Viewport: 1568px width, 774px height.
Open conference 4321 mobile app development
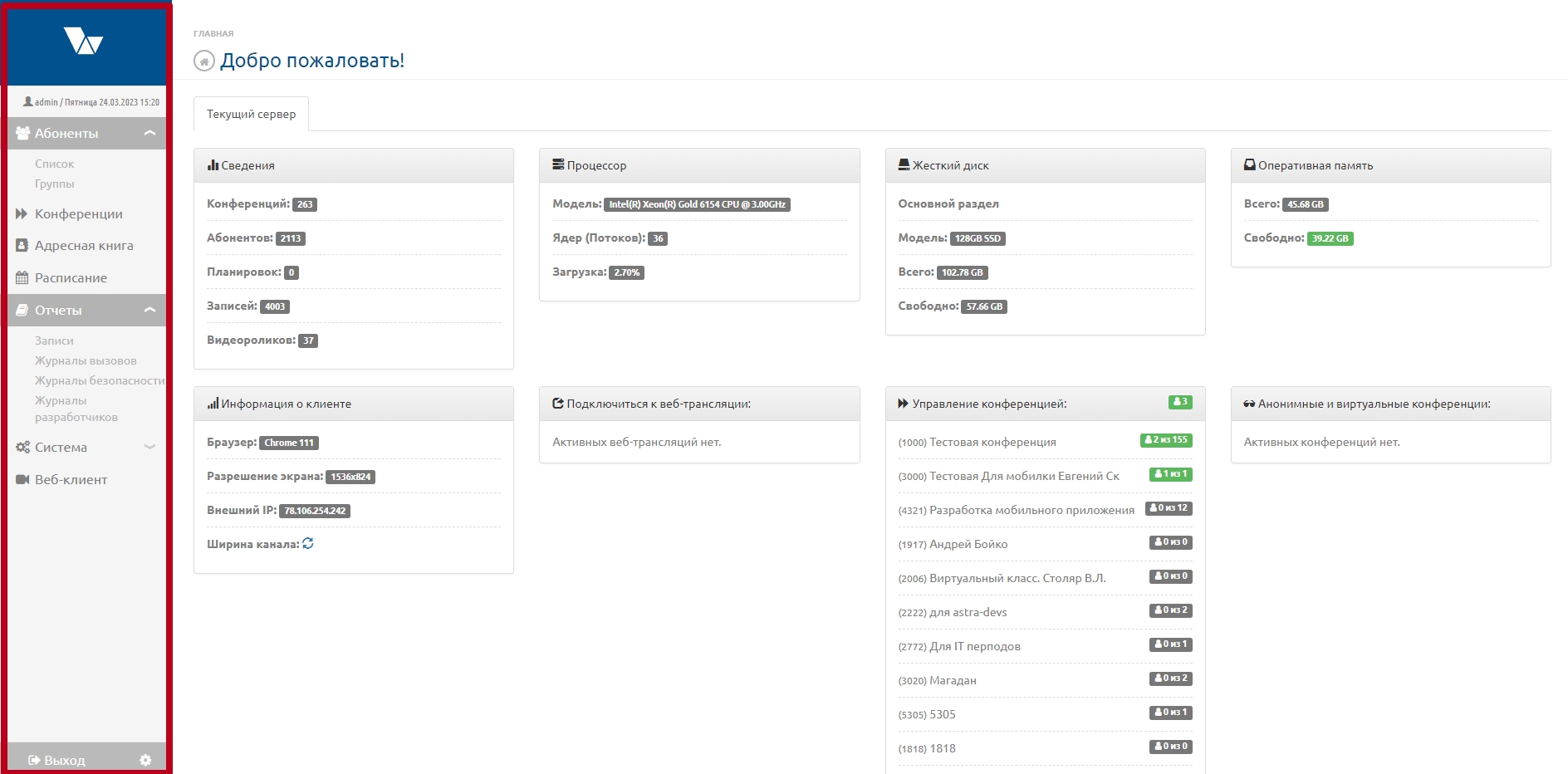pyautogui.click(x=1016, y=510)
